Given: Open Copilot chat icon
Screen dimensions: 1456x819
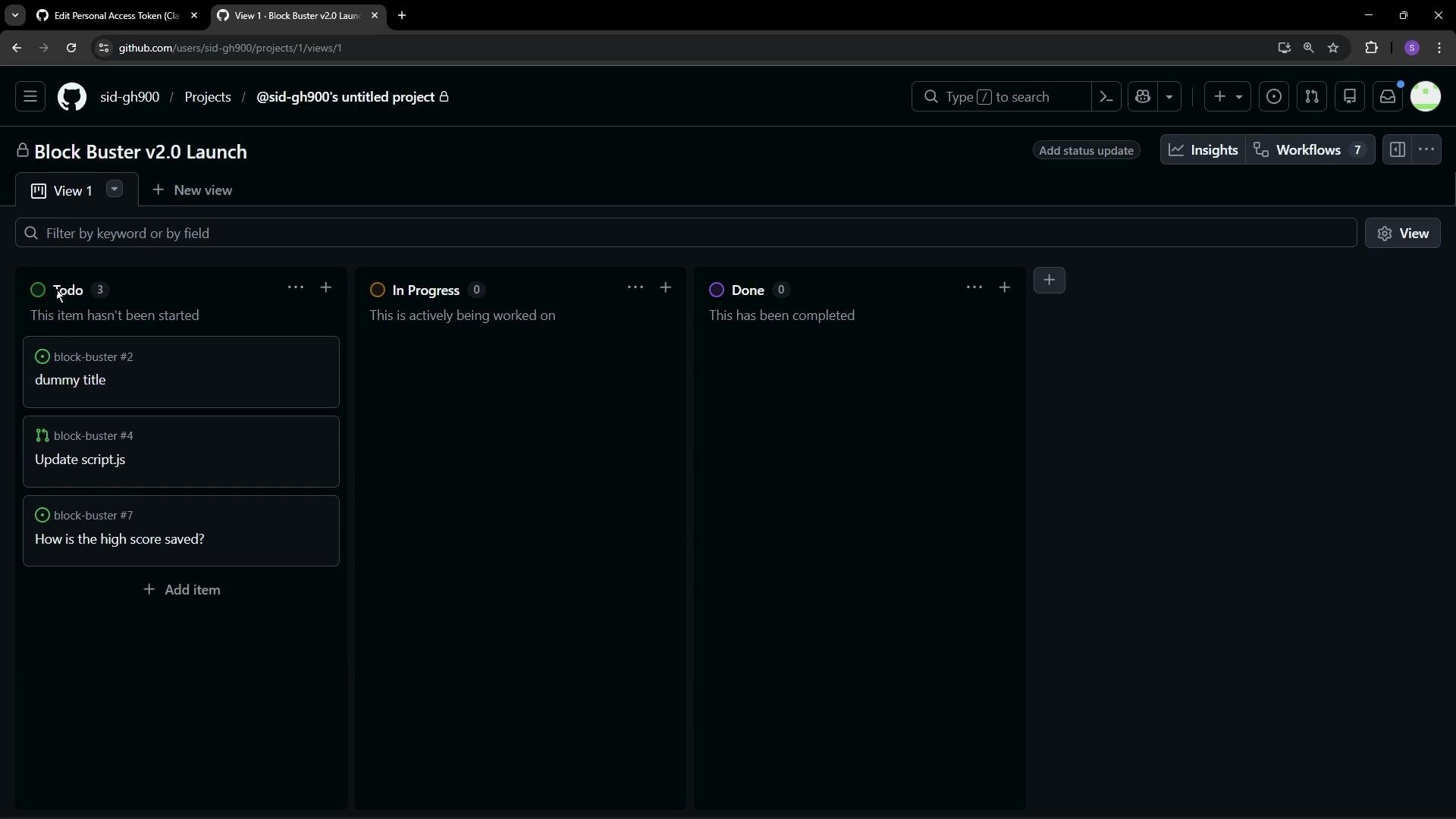Looking at the screenshot, I should click(x=1144, y=97).
